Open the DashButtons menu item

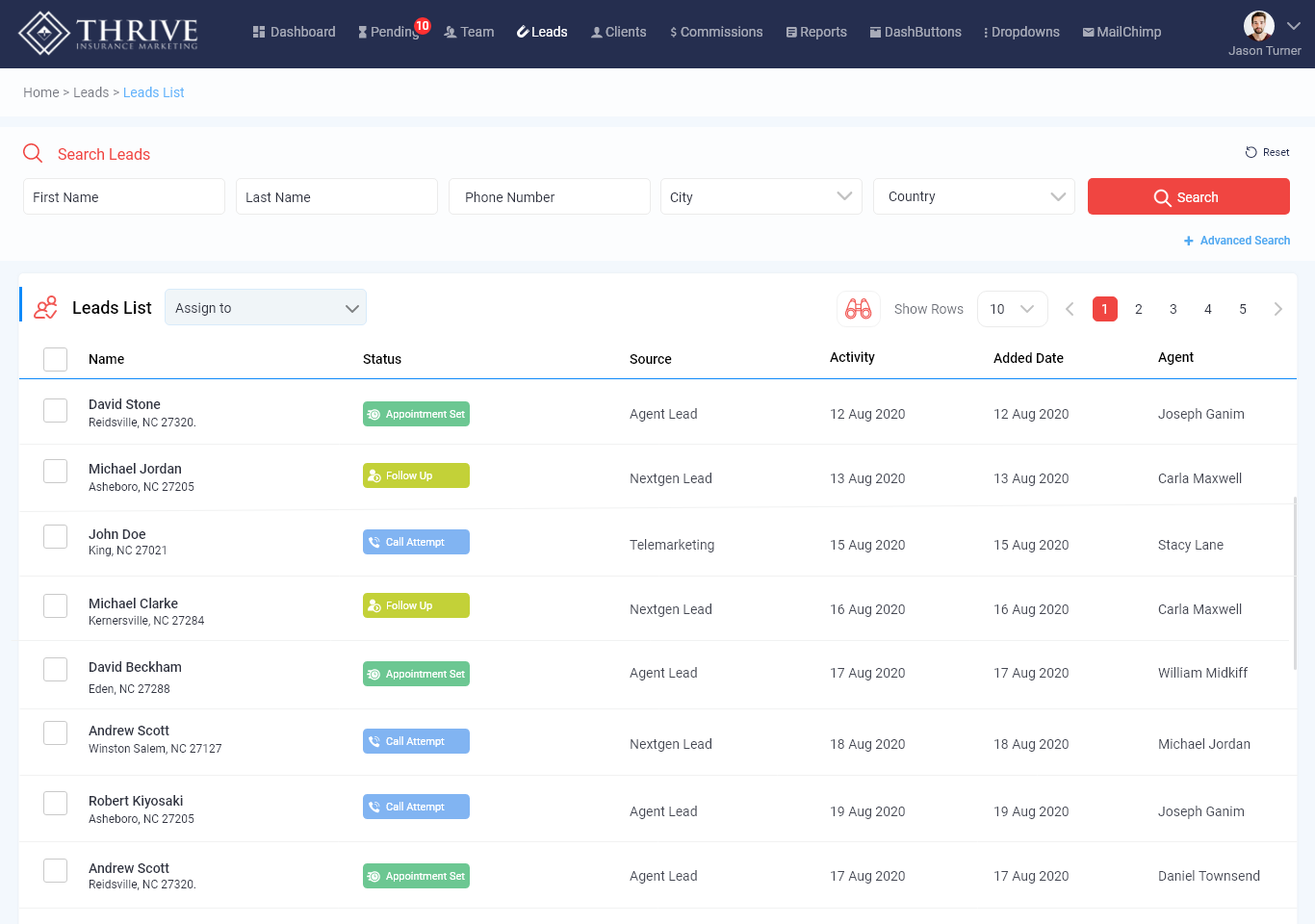tap(915, 32)
